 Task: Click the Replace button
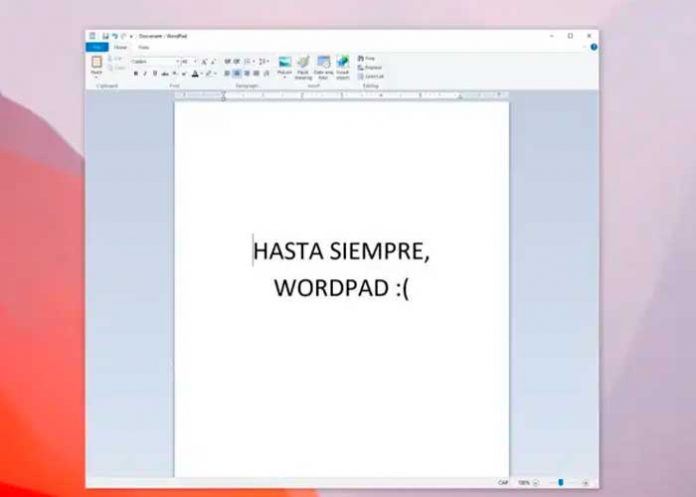click(x=369, y=67)
